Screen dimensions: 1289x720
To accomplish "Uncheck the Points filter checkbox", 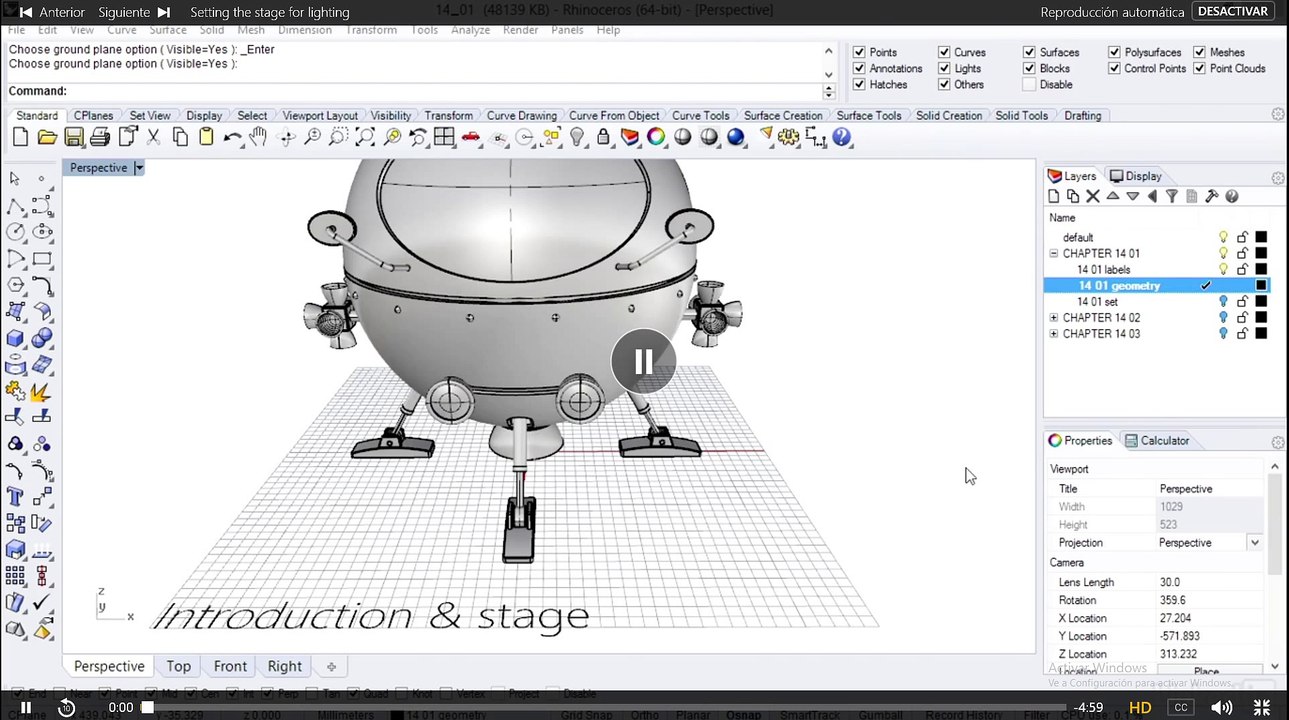I will point(859,52).
